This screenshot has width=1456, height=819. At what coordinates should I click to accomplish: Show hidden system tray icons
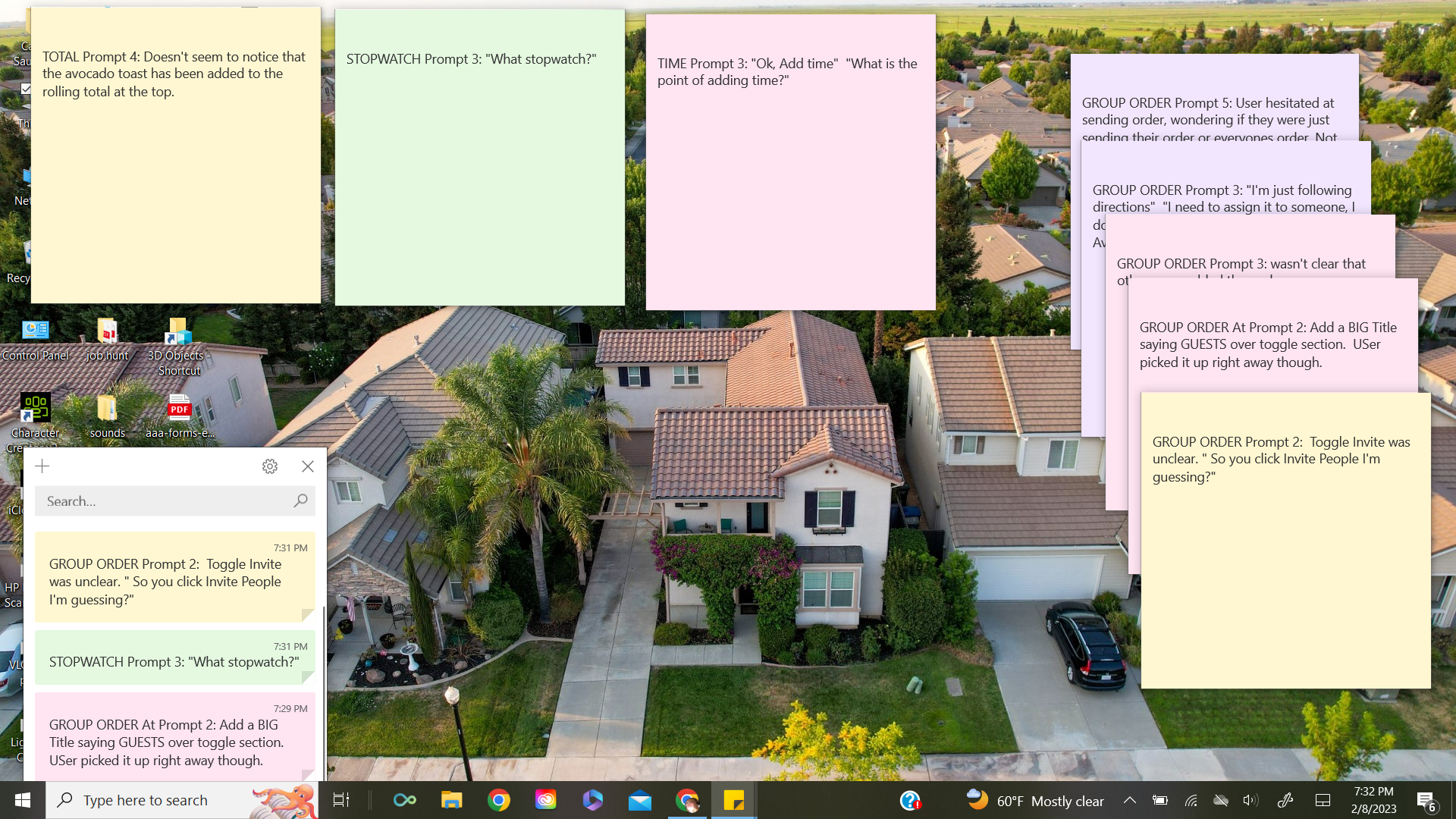[1129, 800]
